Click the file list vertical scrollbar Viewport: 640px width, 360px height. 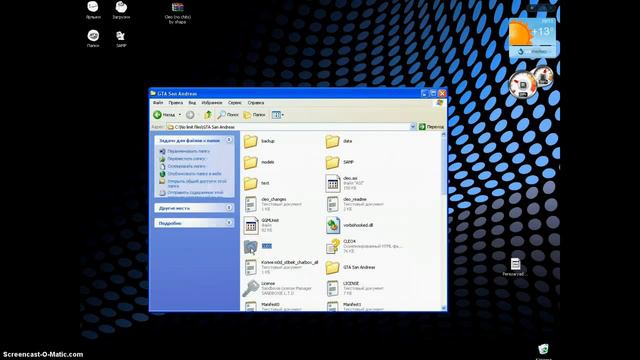click(x=444, y=220)
